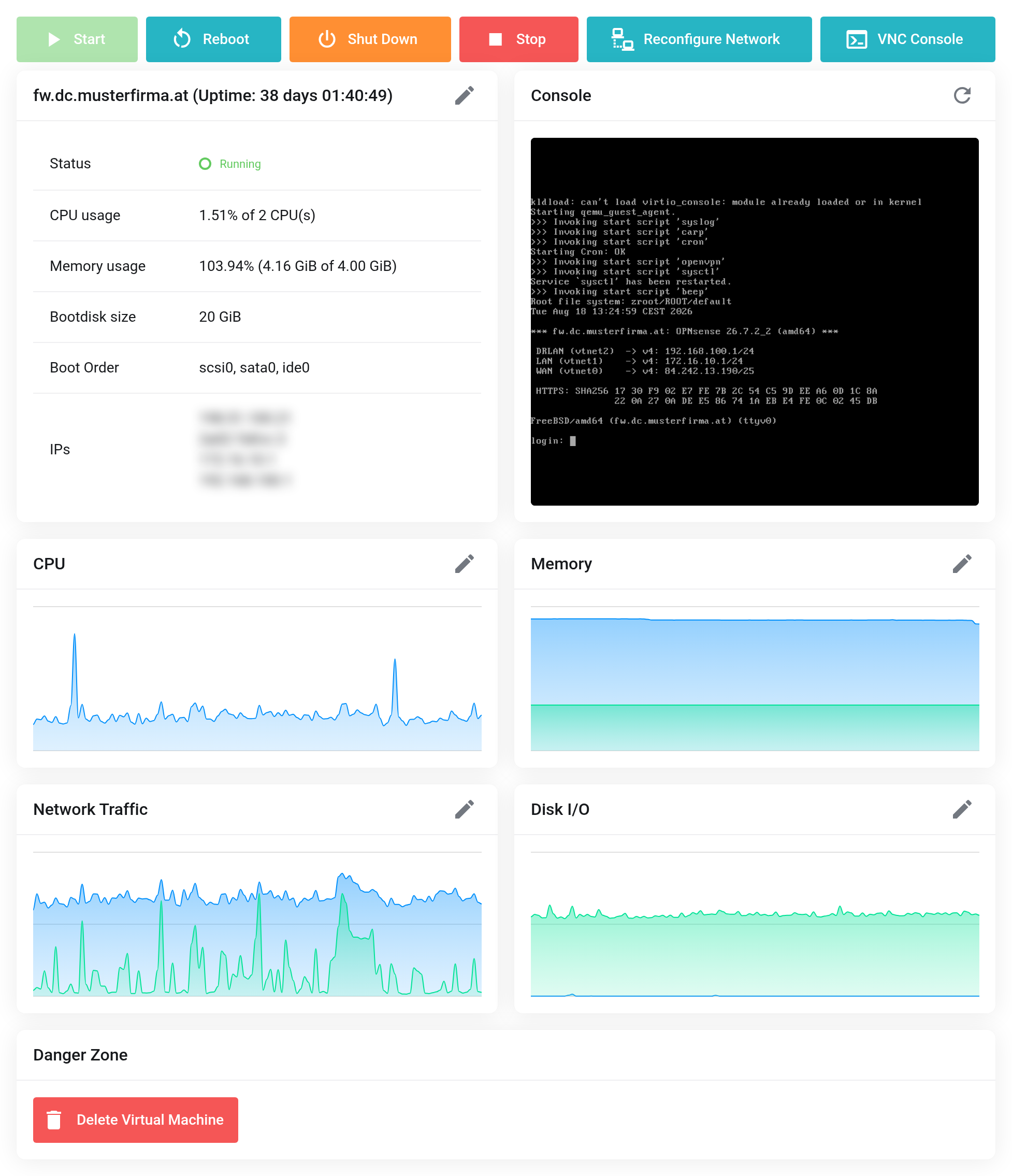The image size is (1012, 1176).
Task: Click '103.94% (4.16 GiB of 4.00 GiB)' value
Action: pos(298,266)
